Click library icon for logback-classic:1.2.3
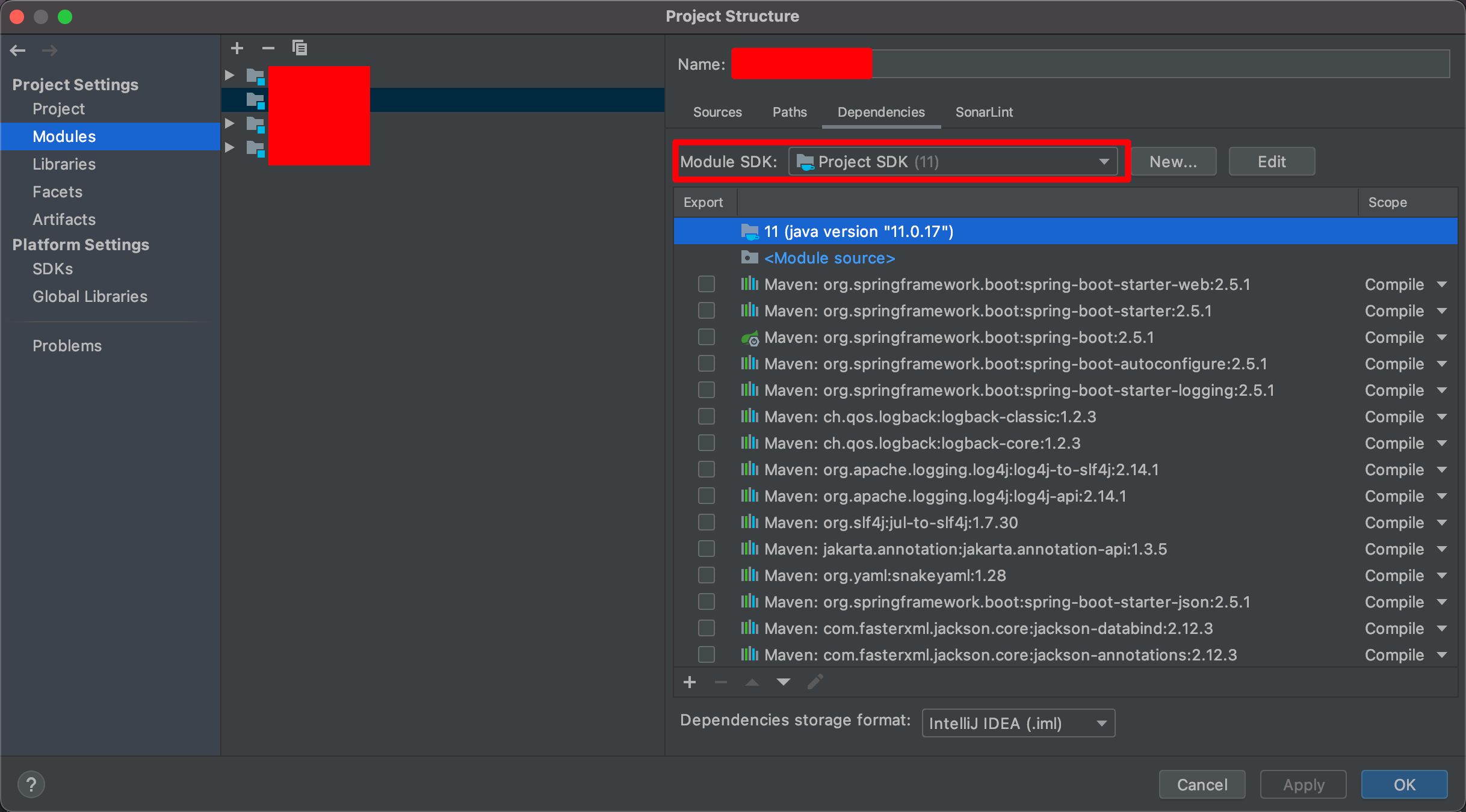Viewport: 1466px width, 812px height. 749,416
